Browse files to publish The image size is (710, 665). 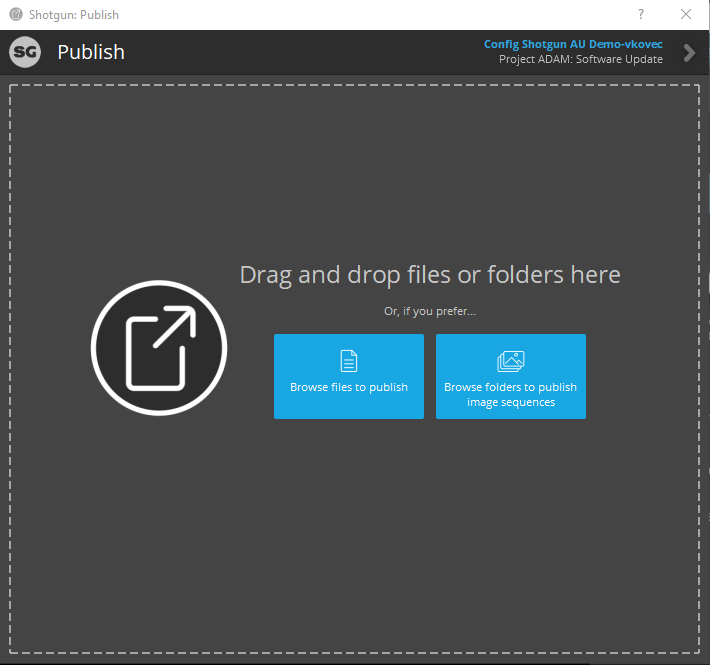coord(349,376)
